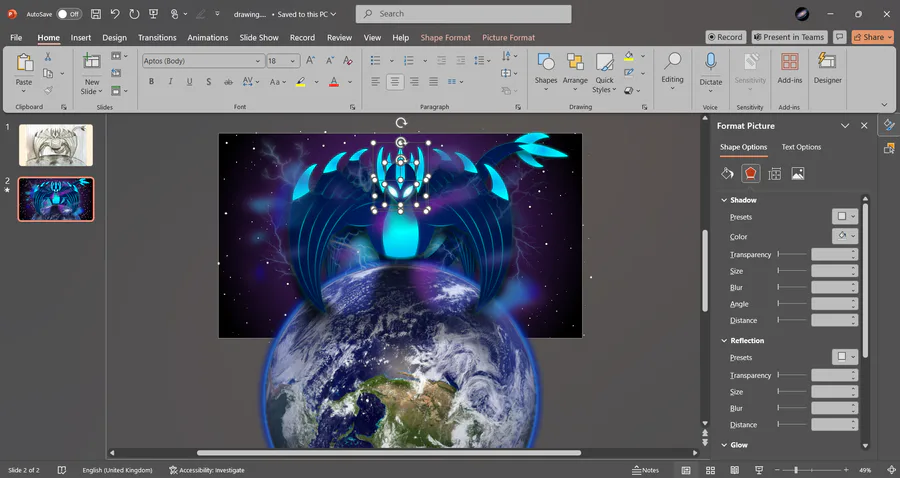Select the Picture icon in pane
This screenshot has width=900, height=478.
(x=798, y=173)
